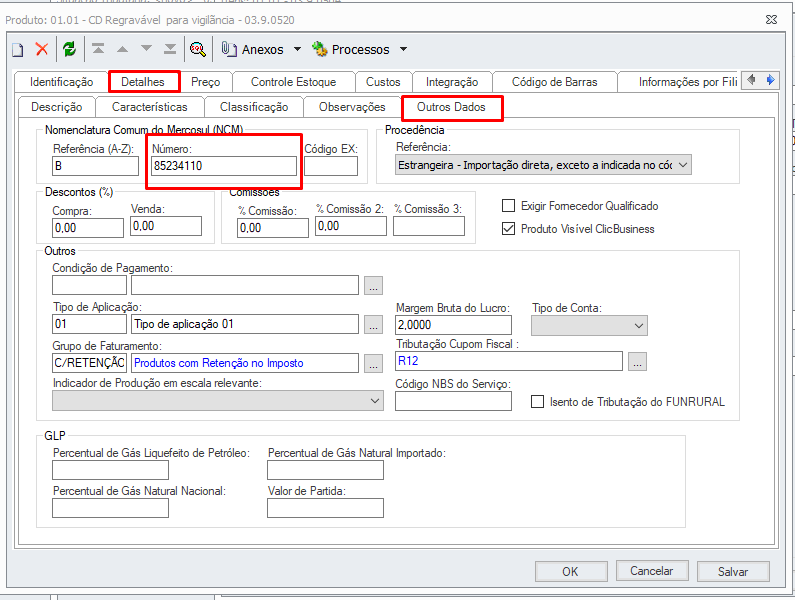This screenshot has width=795, height=600.
Task: Click the Código NBS do Serviço field
Action: pyautogui.click(x=453, y=401)
